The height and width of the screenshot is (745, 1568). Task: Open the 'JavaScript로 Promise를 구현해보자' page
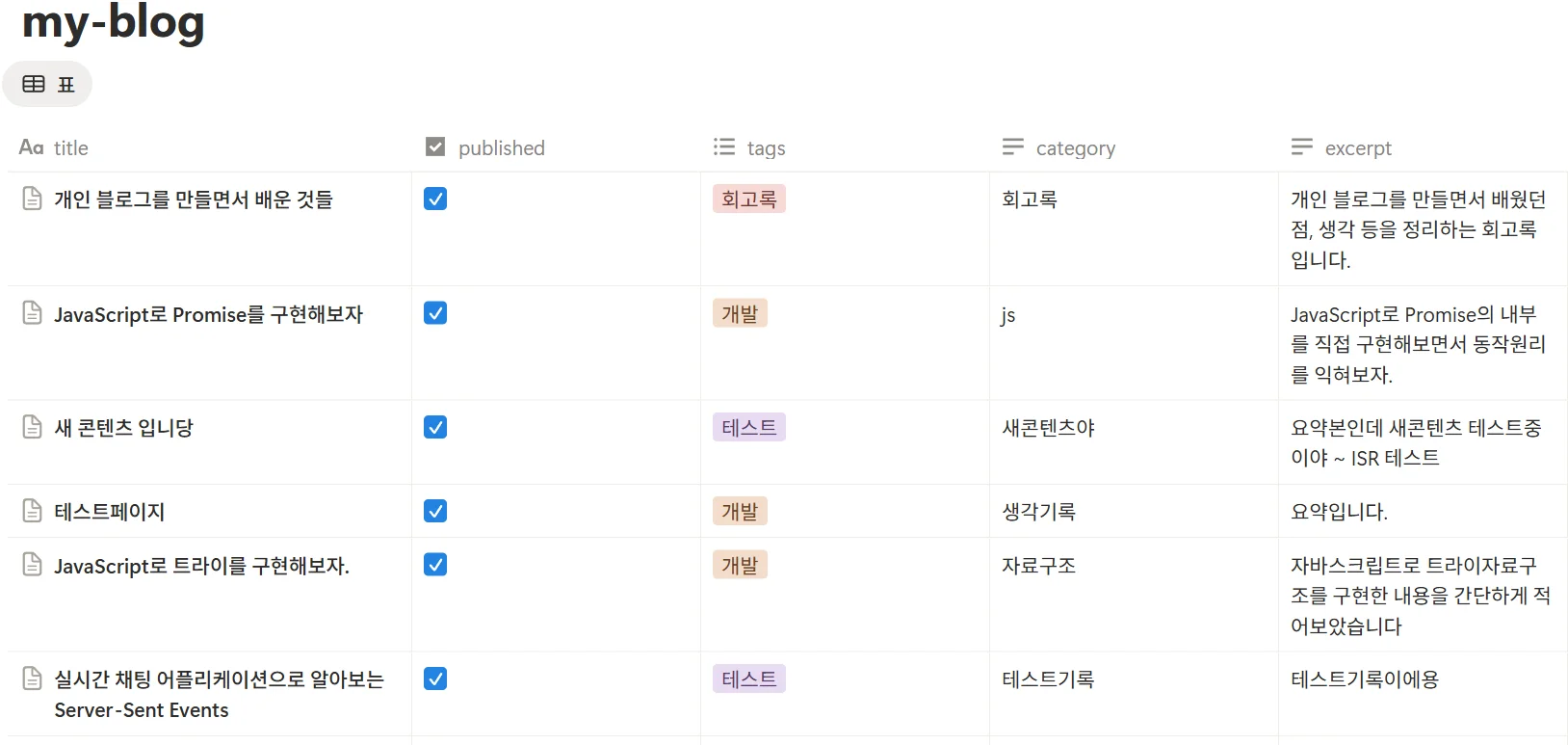[x=208, y=314]
